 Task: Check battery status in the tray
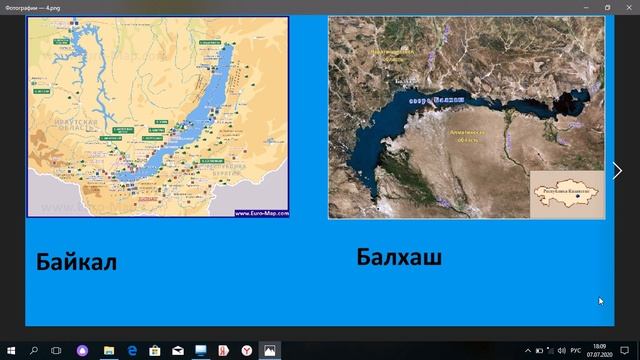click(539, 351)
